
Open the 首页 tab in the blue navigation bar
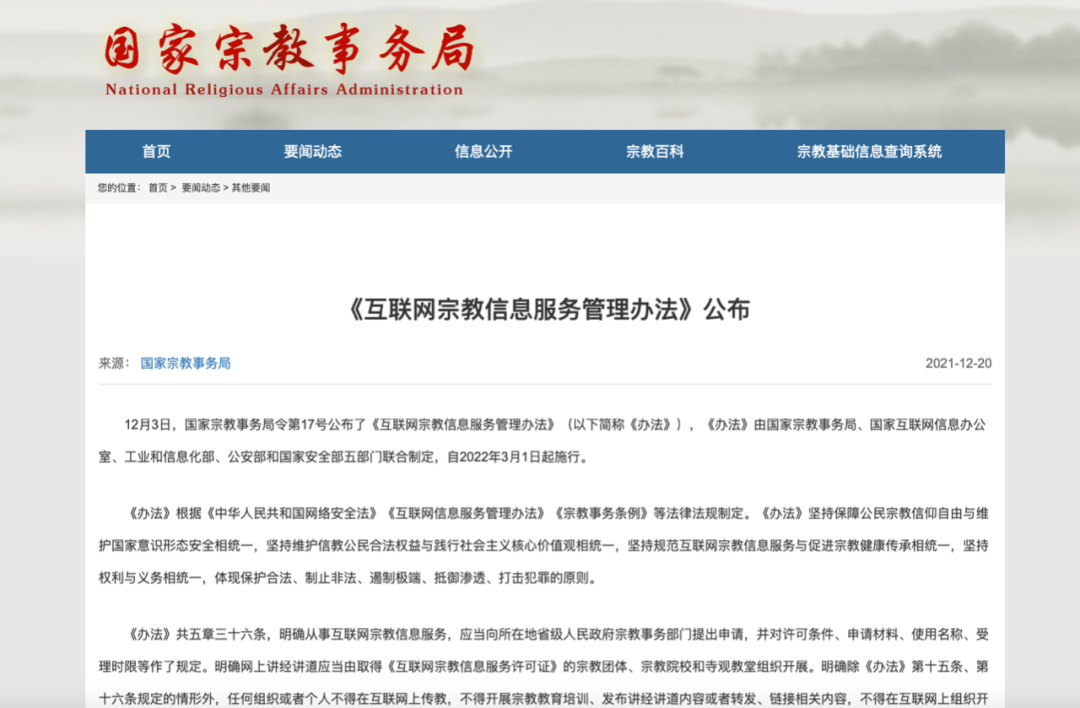click(x=156, y=152)
